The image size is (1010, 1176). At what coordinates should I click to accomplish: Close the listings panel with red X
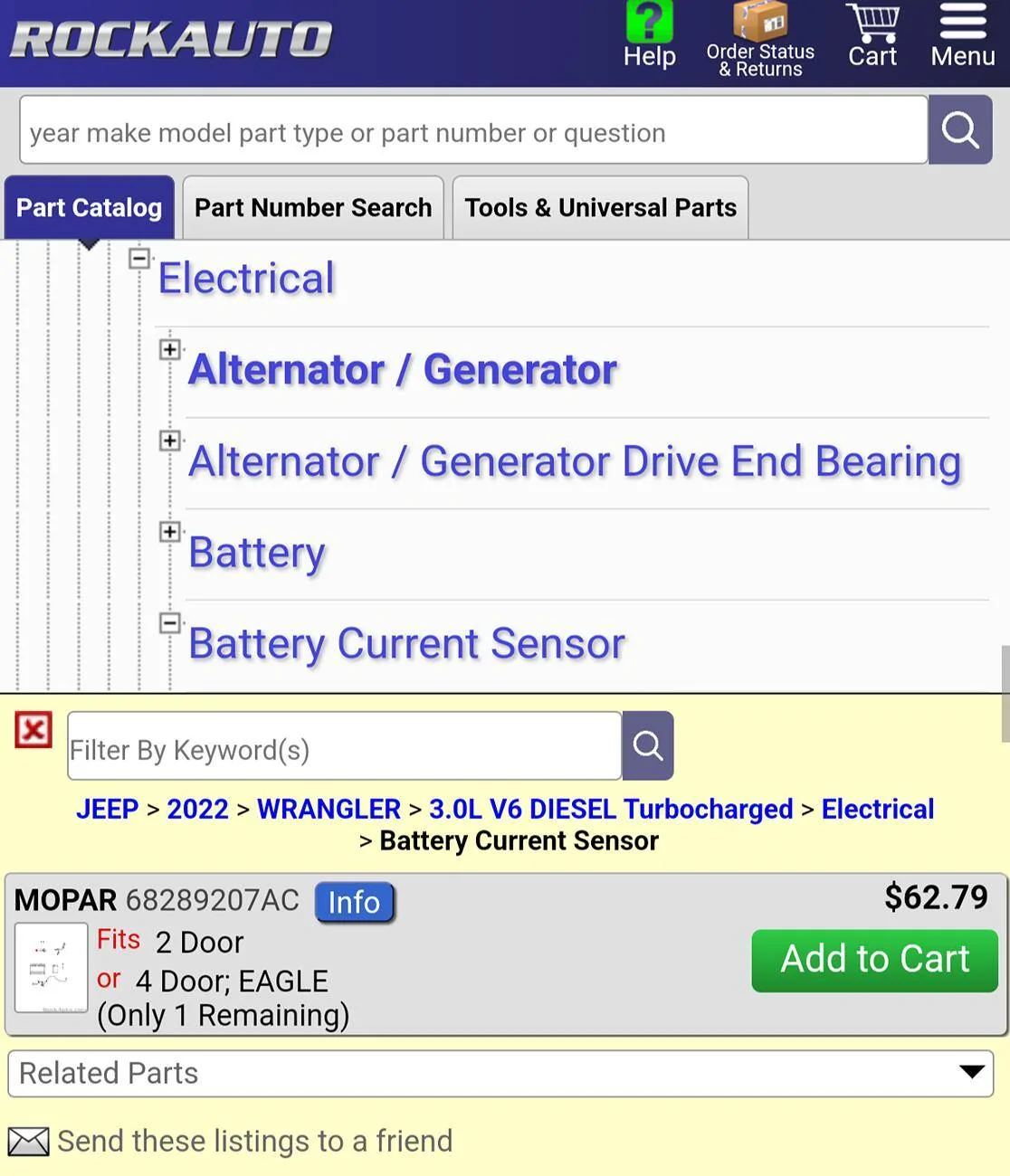point(33,730)
